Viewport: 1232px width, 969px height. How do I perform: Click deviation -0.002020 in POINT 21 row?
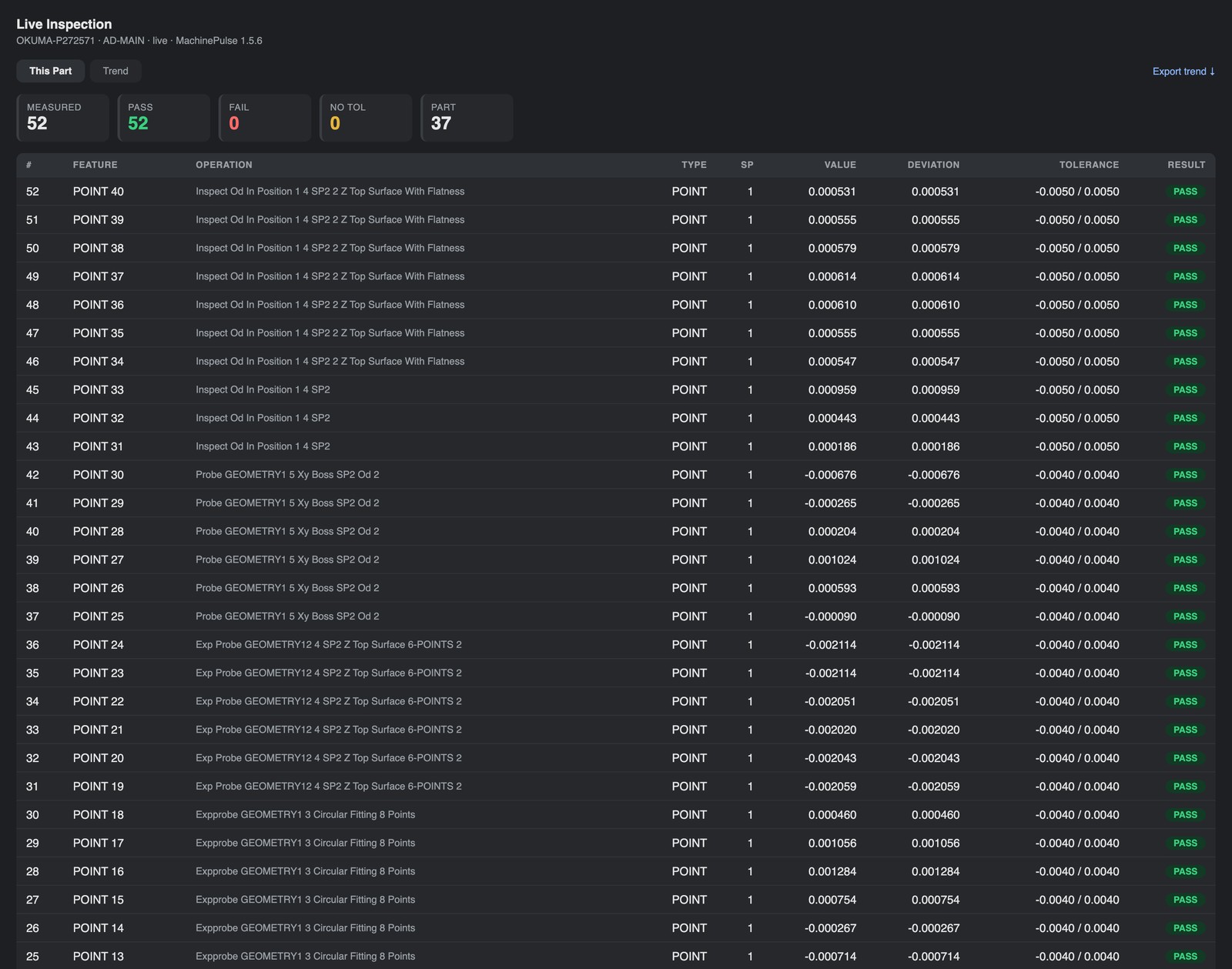click(x=934, y=730)
